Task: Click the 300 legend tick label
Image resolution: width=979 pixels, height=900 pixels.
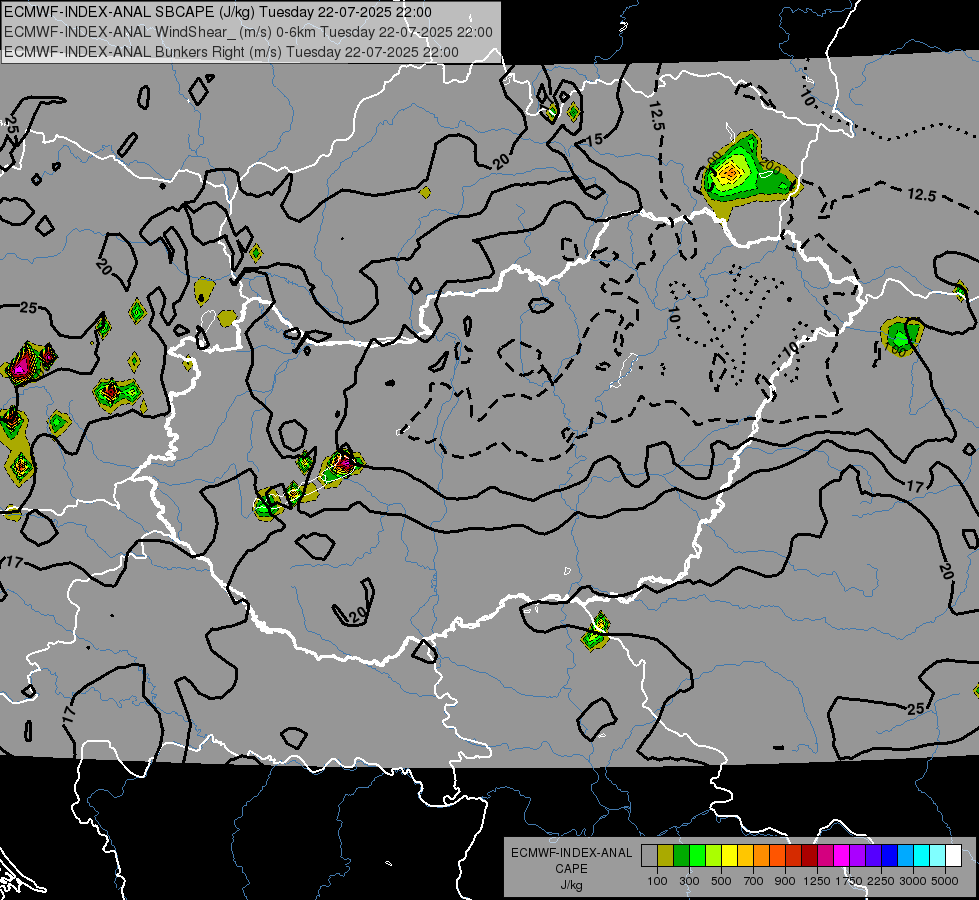Action: [689, 881]
